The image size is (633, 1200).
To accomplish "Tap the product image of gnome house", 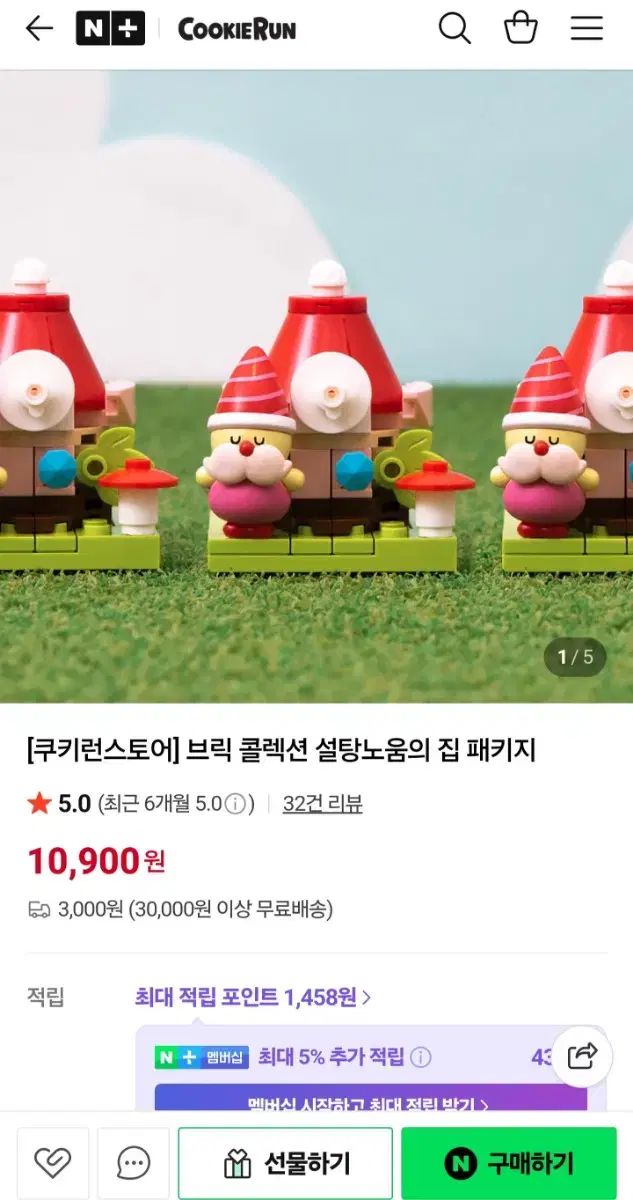I will pyautogui.click(x=316, y=386).
